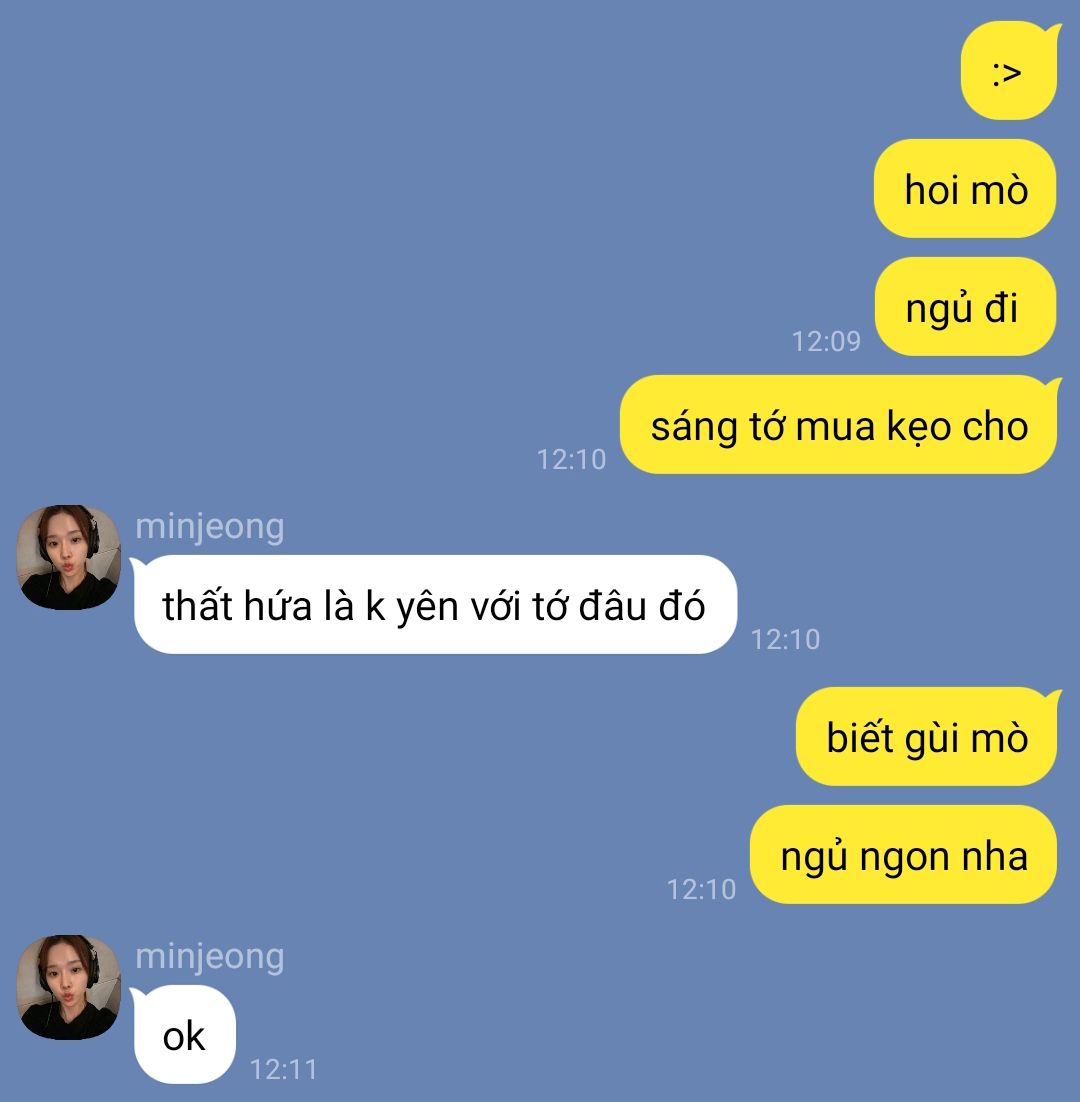Click the 12:11 timestamp next to 'ok'

click(283, 1070)
